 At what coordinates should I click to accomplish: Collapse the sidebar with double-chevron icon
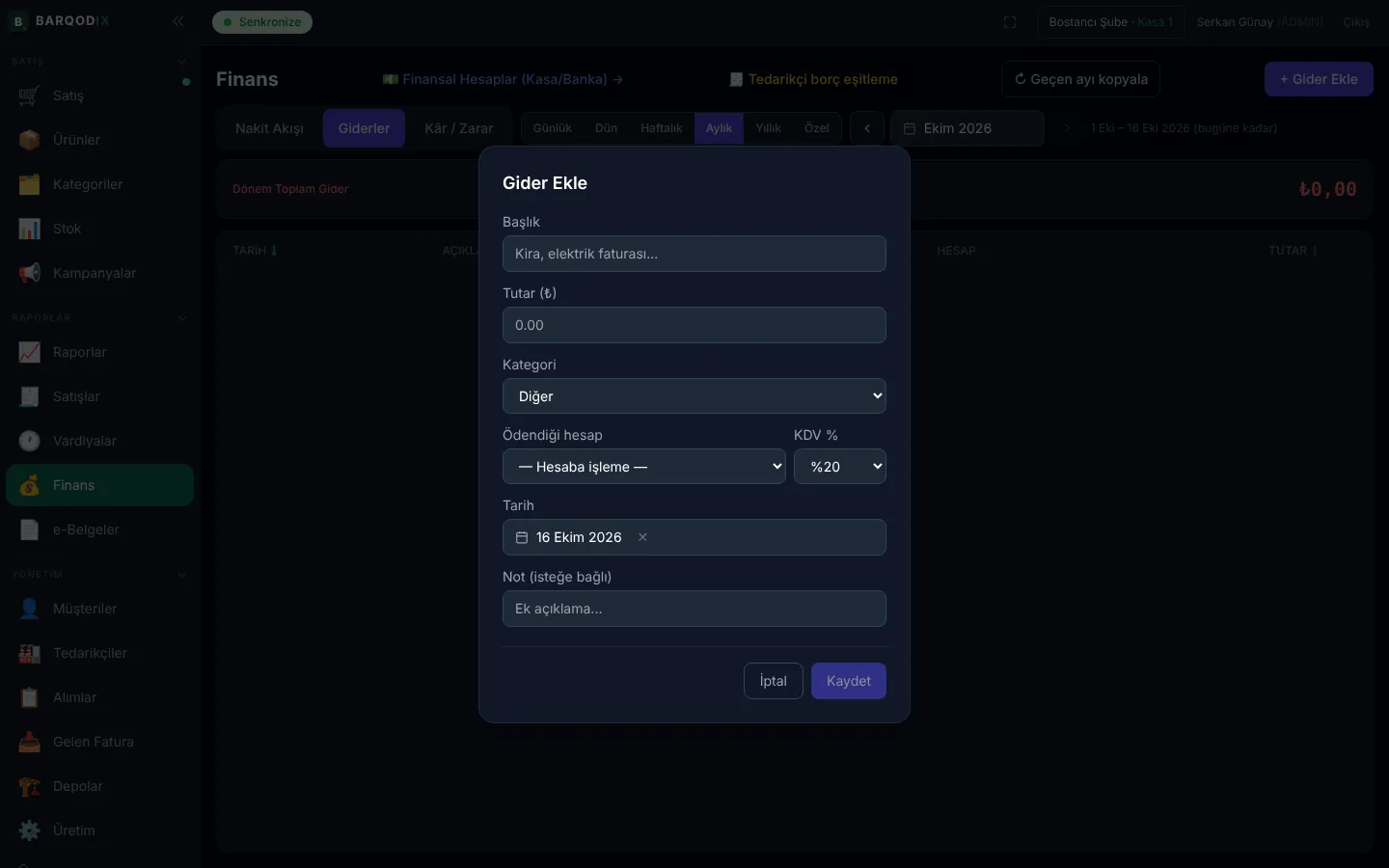tap(177, 21)
